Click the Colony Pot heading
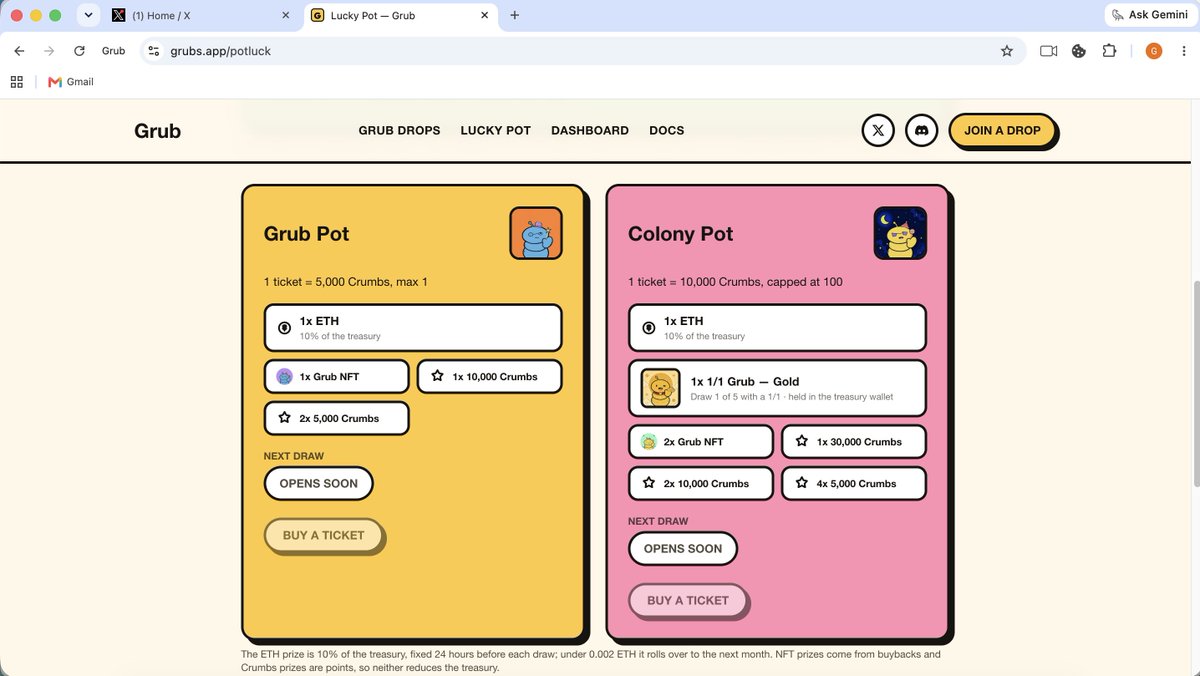Screen dimensions: 1200x676 [680, 234]
